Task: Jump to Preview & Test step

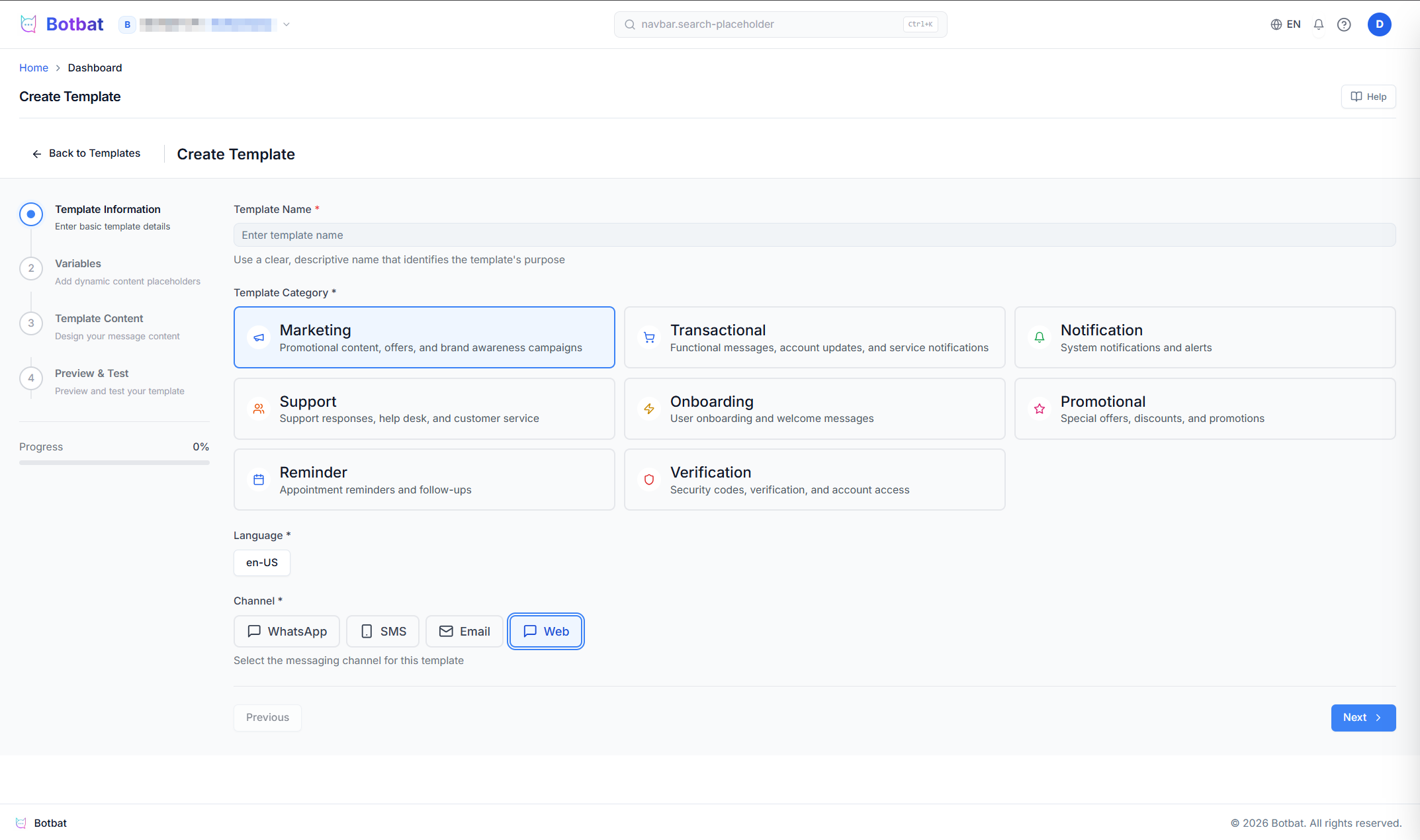Action: coord(91,374)
